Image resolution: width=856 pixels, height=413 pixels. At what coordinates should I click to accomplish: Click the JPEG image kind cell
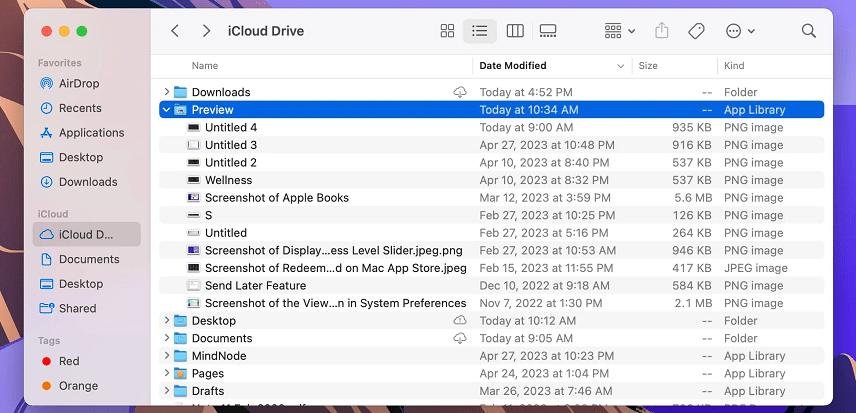click(756, 268)
